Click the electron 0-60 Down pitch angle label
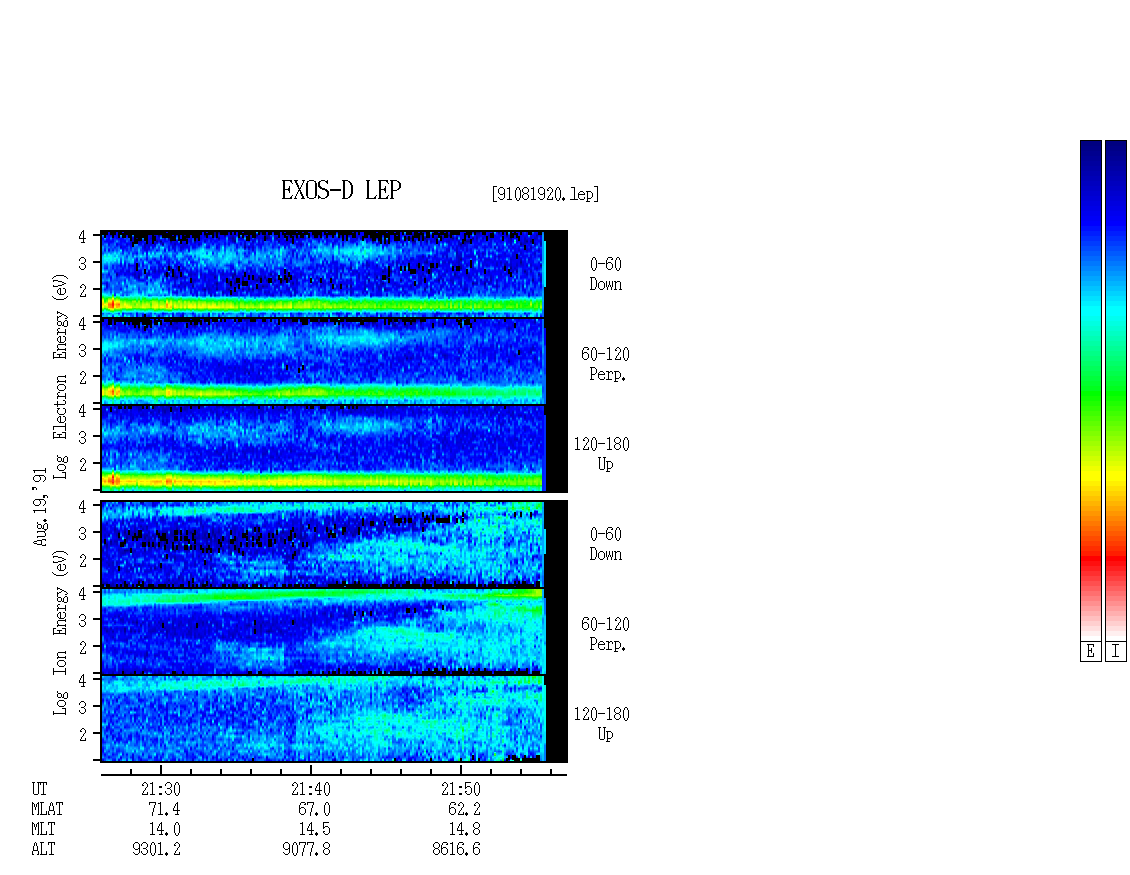Screen dimensions: 1130x875 pos(605,274)
